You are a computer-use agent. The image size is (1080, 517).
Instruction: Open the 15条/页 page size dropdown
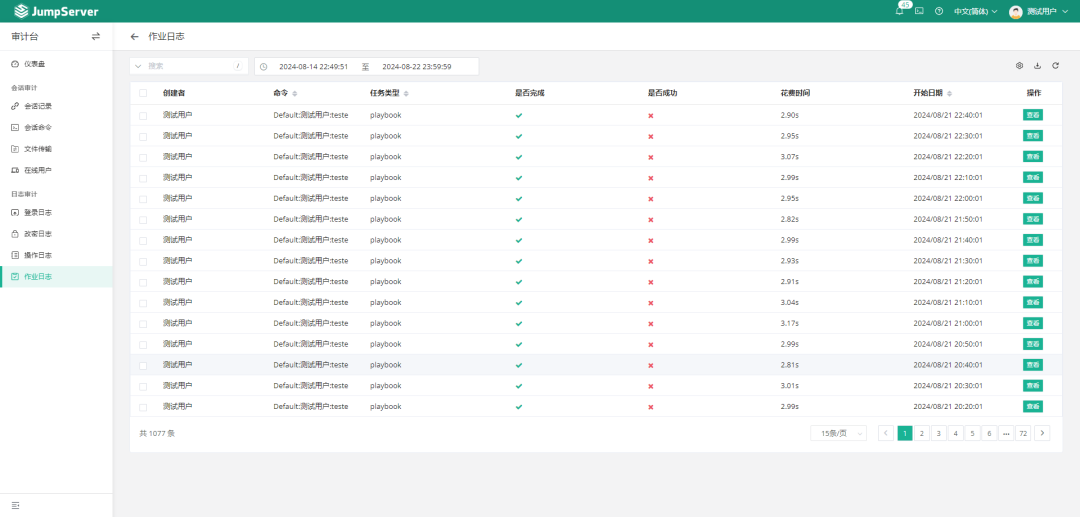coord(838,433)
